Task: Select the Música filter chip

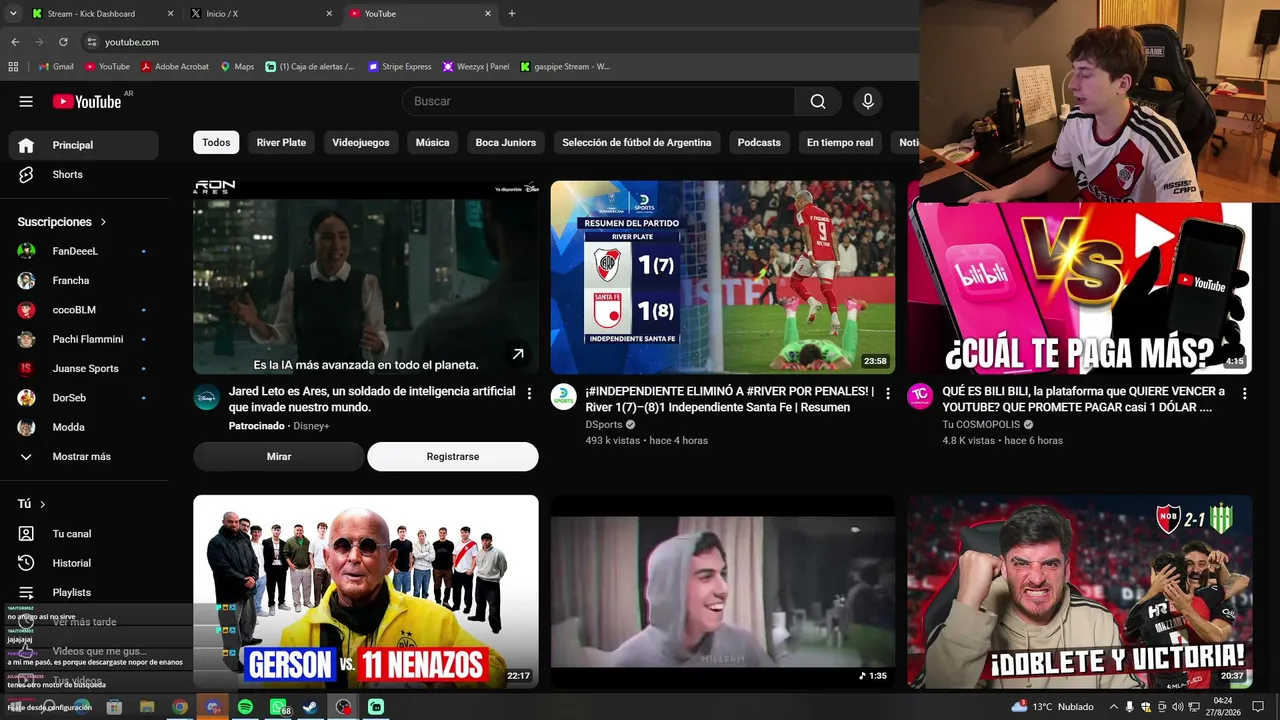Action: (x=433, y=143)
